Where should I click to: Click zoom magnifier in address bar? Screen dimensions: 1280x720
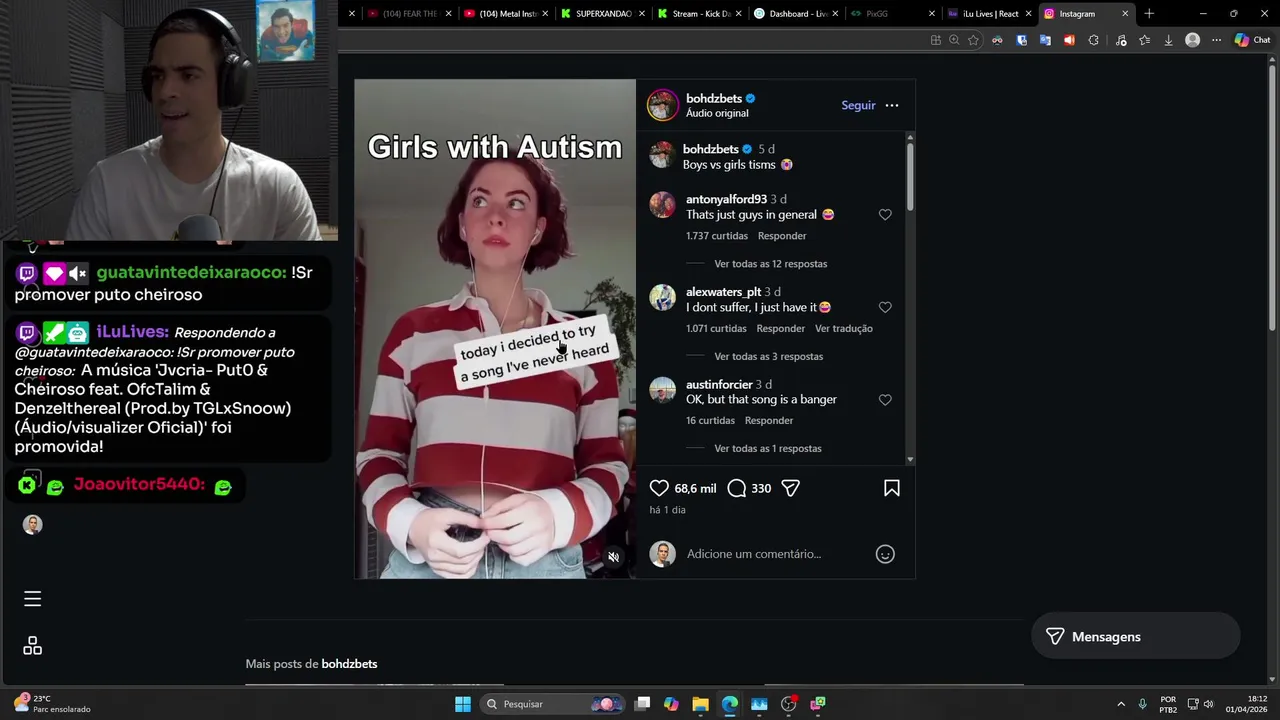(954, 40)
